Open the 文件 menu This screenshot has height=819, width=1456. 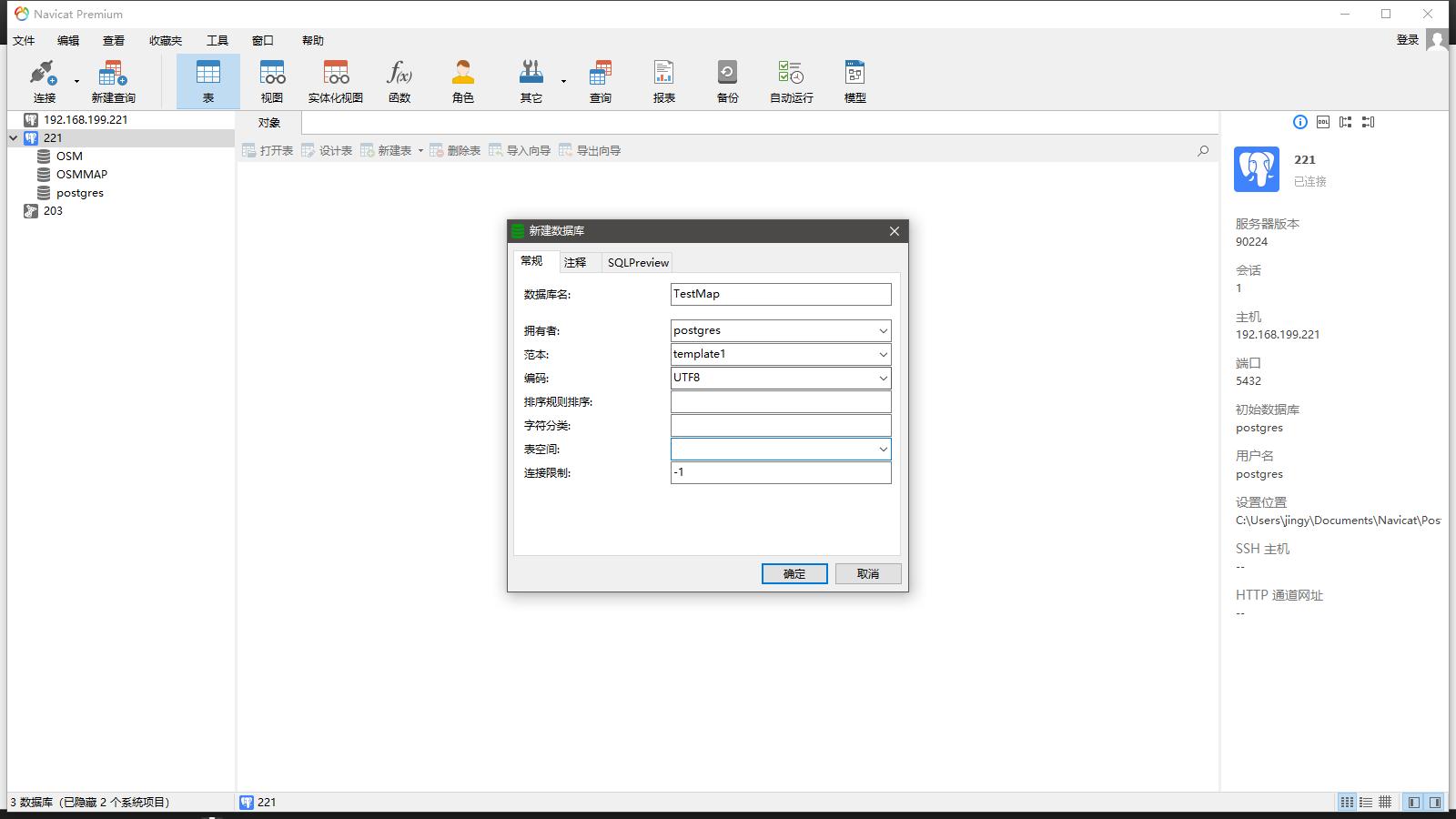pos(24,40)
